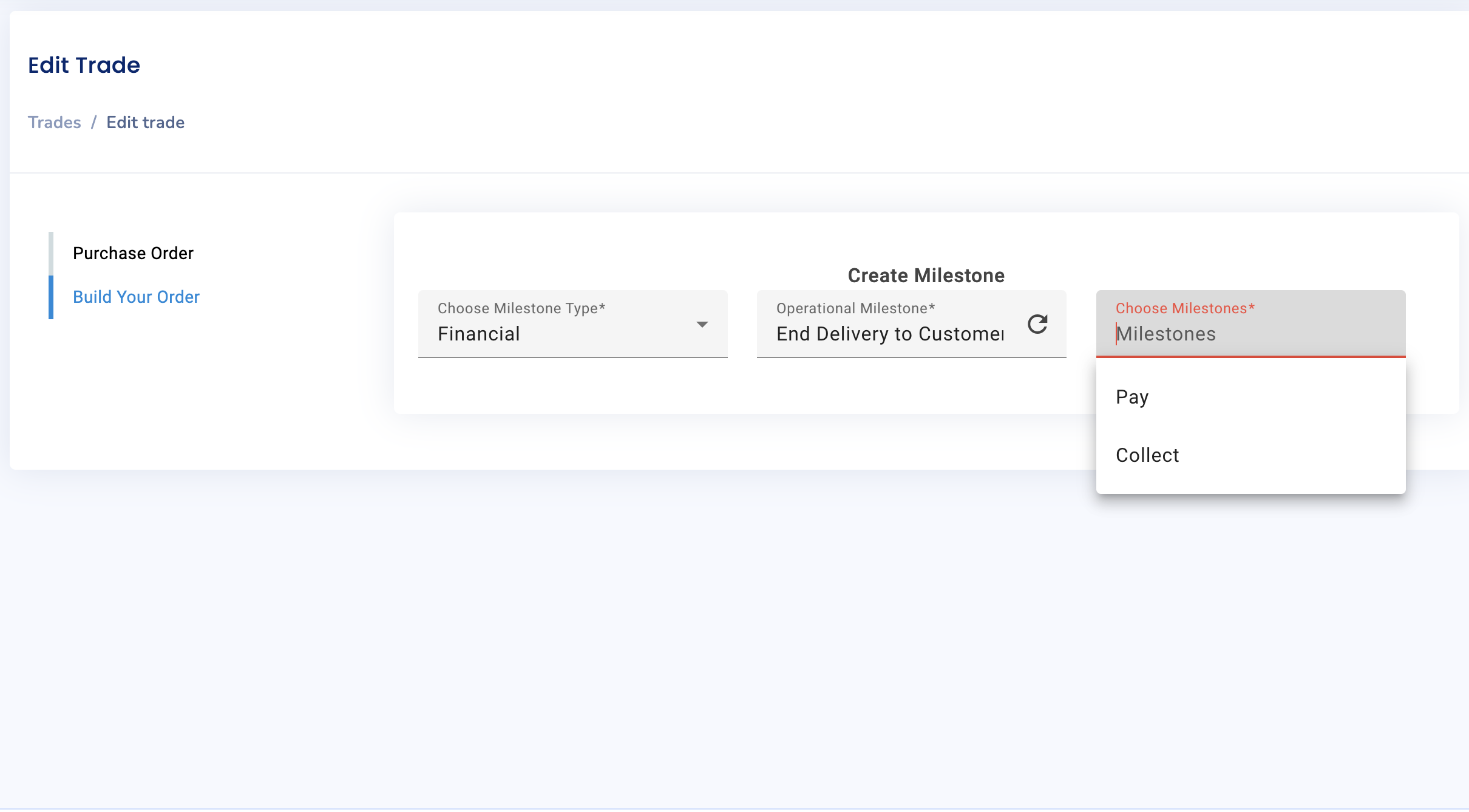This screenshot has width=1469, height=812.
Task: Click the grey bar beside Purchase Order
Action: point(51,253)
